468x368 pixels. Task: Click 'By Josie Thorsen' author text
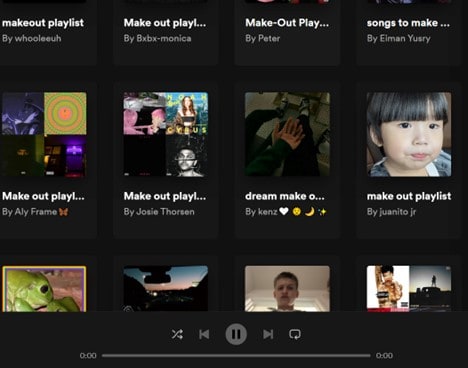coord(159,212)
